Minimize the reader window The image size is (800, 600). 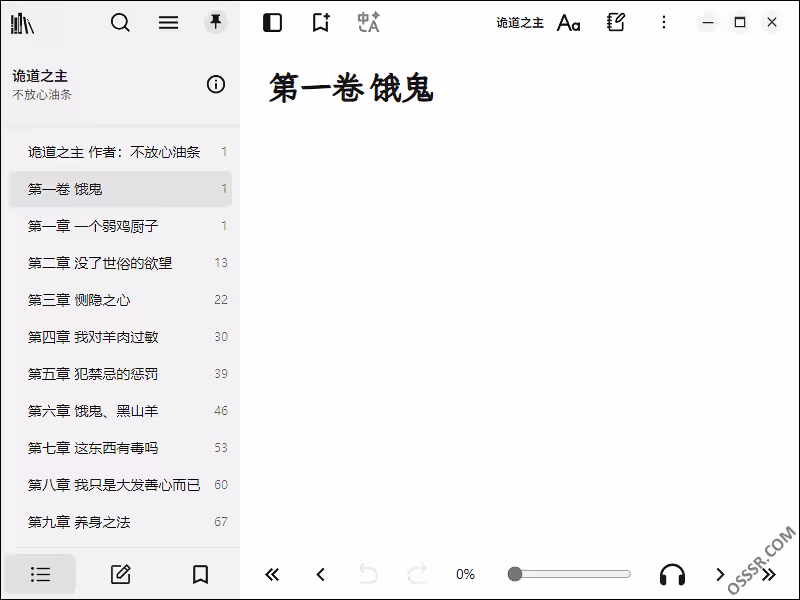[708, 22]
